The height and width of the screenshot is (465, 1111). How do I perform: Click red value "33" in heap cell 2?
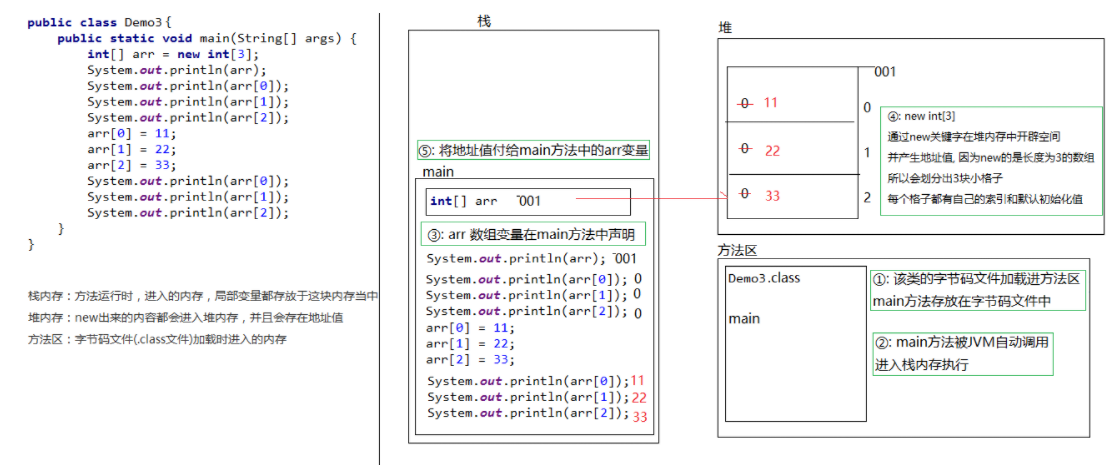point(772,195)
